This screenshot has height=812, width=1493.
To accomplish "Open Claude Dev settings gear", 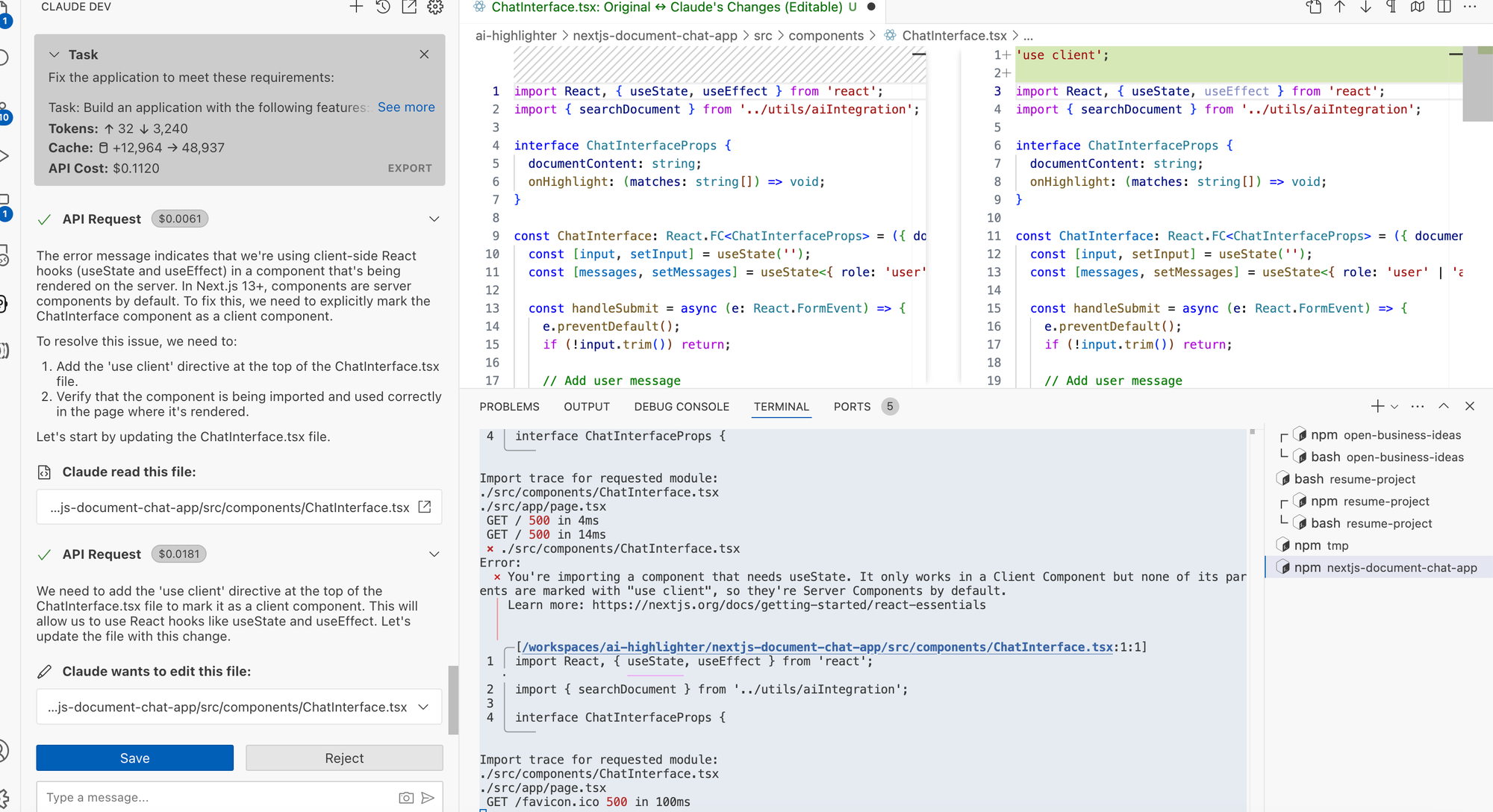I will click(435, 7).
